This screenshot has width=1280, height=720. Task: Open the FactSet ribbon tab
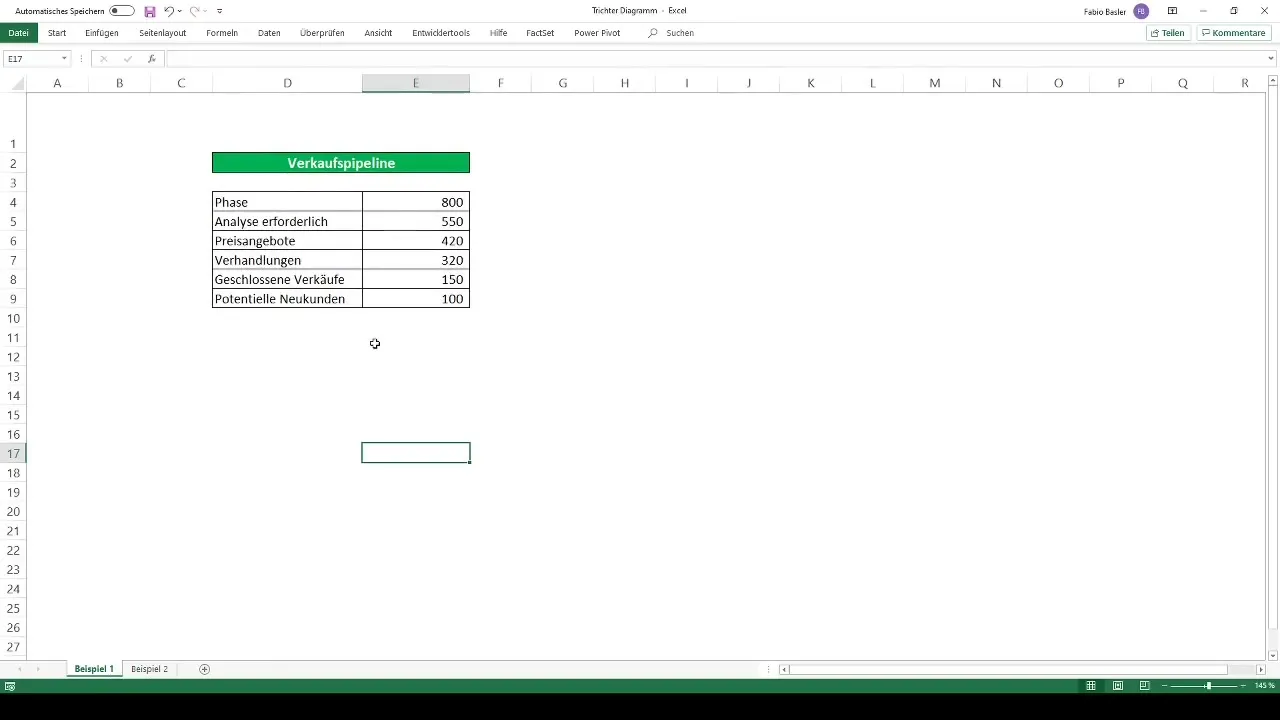pyautogui.click(x=540, y=33)
